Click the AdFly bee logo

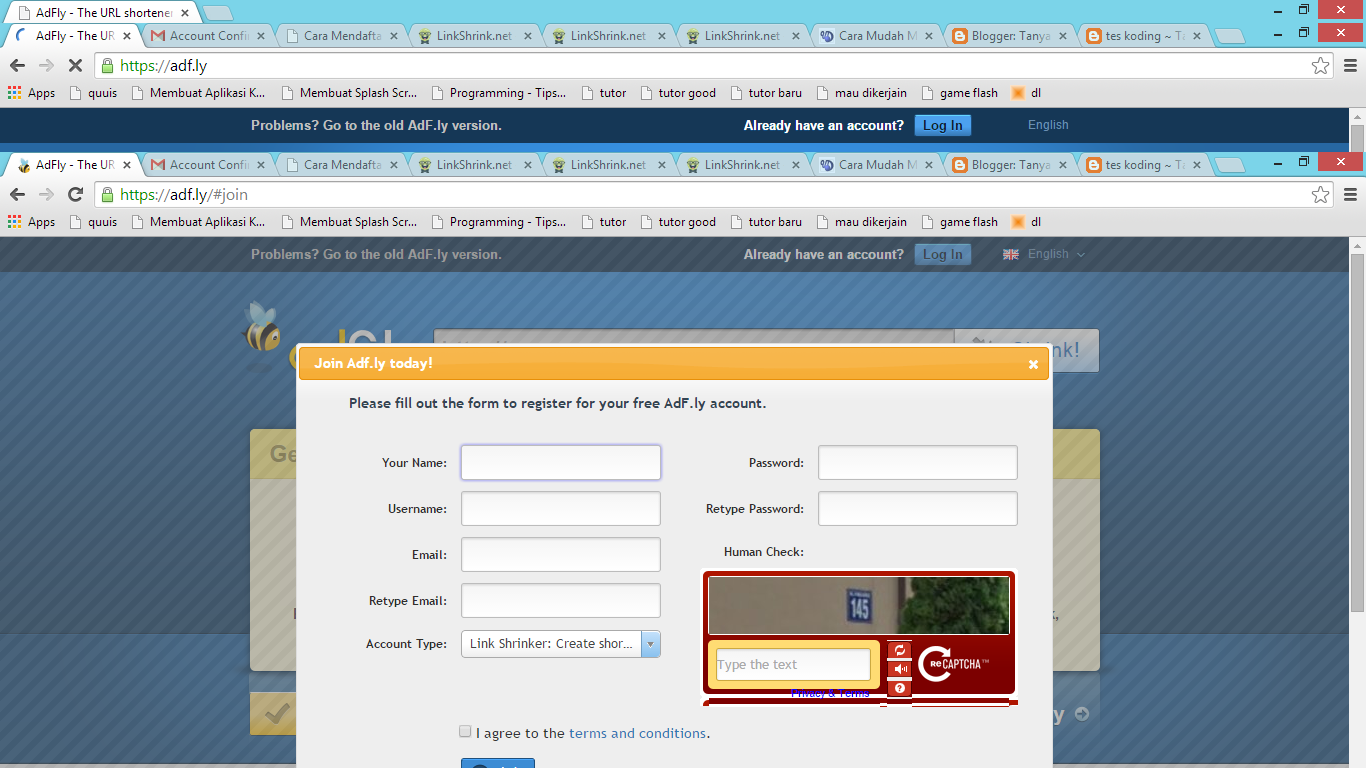click(263, 328)
